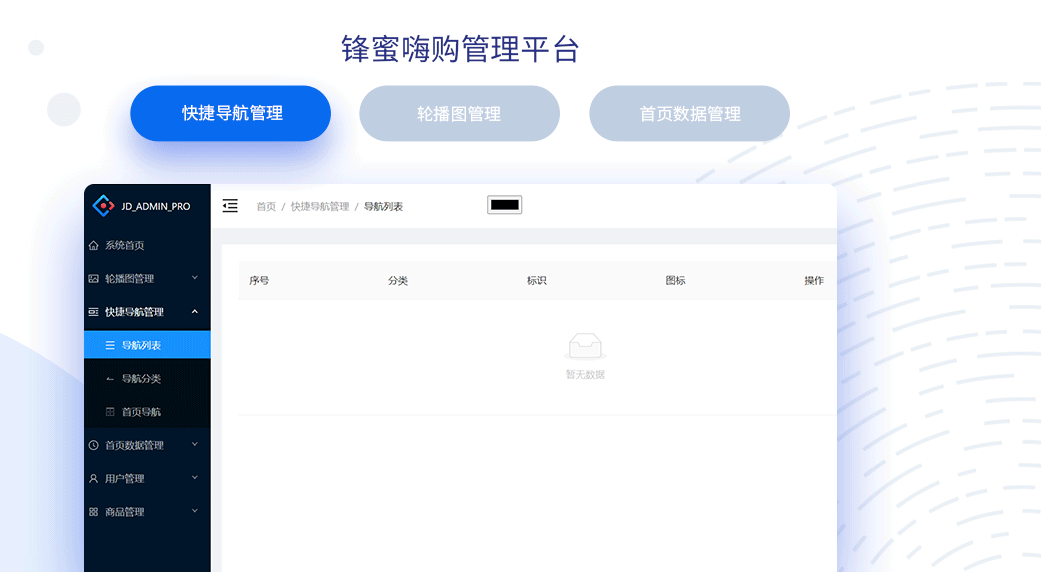1041x572 pixels.
Task: Expand the 商品管理 submenu chevron
Action: pos(195,511)
